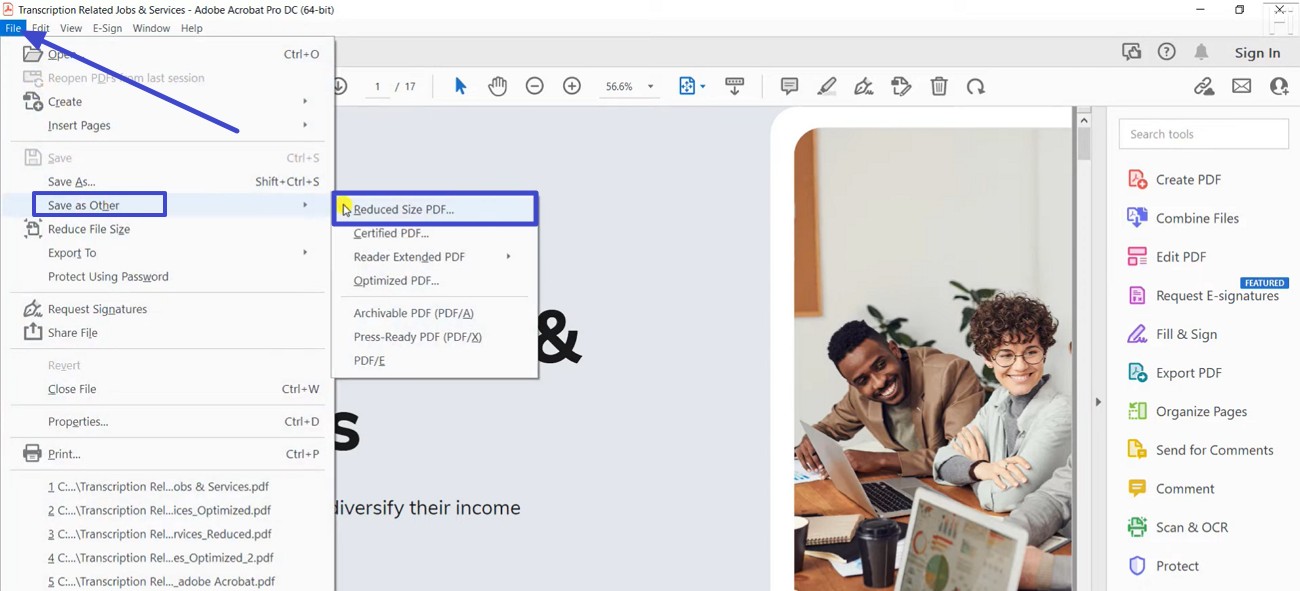Start Scan & OCR
Viewport: 1300px width, 591px height.
pyautogui.click(x=1193, y=527)
